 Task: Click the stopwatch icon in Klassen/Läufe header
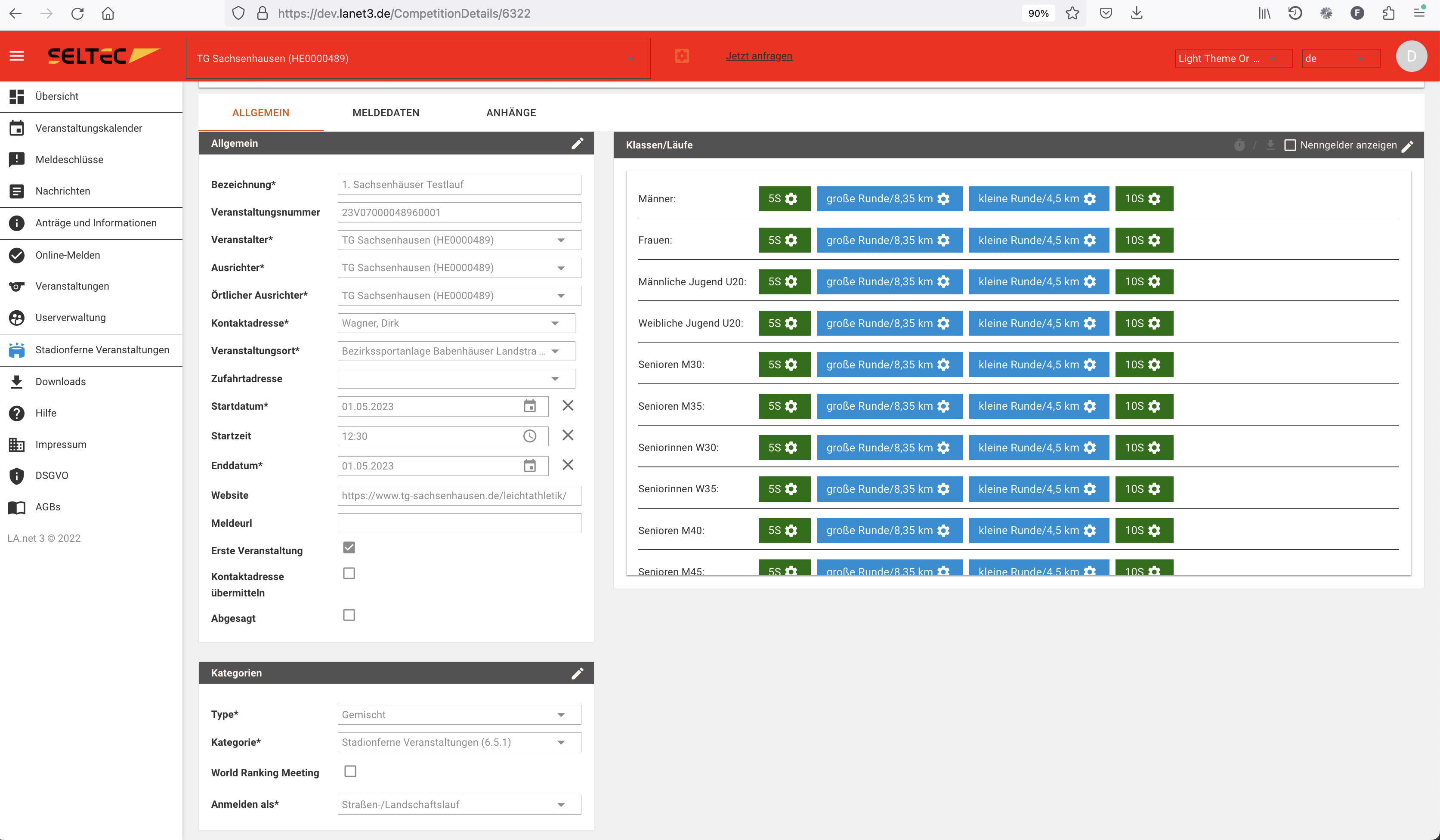click(x=1239, y=145)
